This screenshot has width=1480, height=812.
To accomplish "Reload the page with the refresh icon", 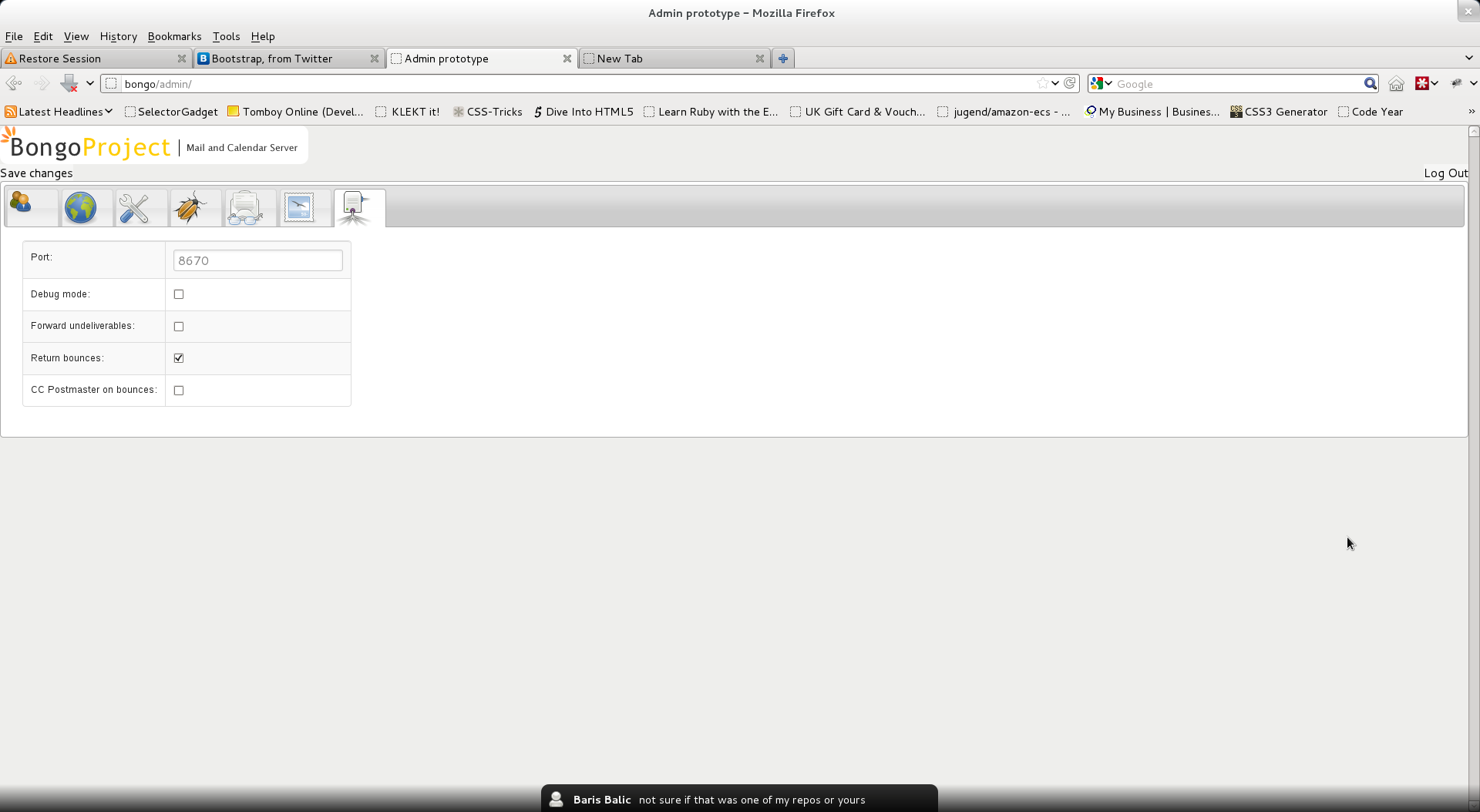I will click(x=1070, y=83).
